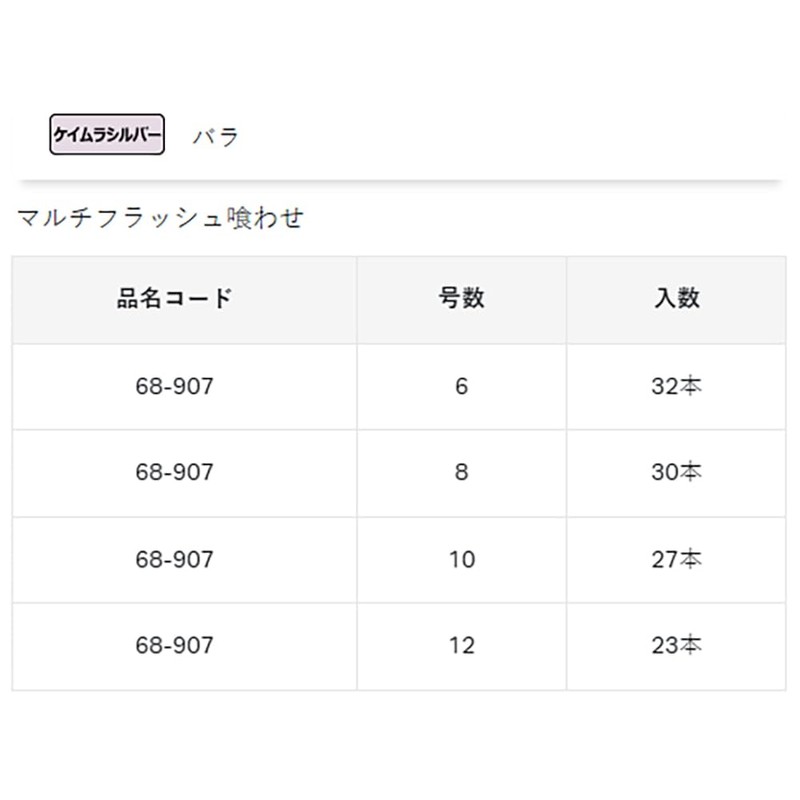Viewport: 800px width, 800px height.
Task: Choose the size number 12 cell
Action: point(461,646)
